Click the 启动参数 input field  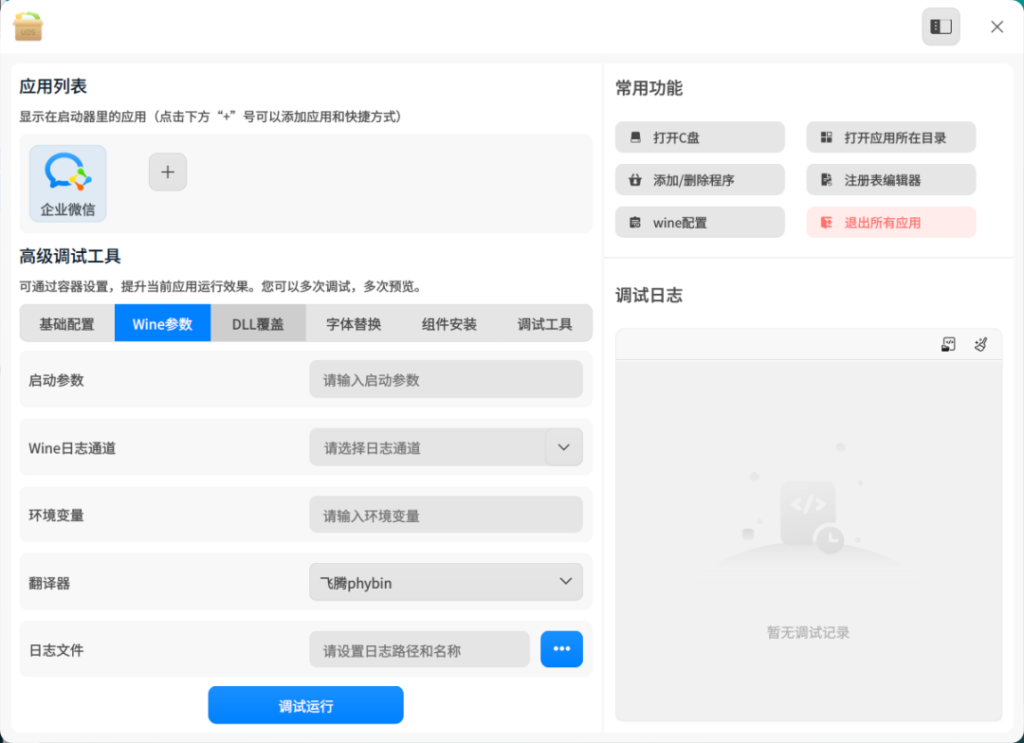[x=446, y=380]
